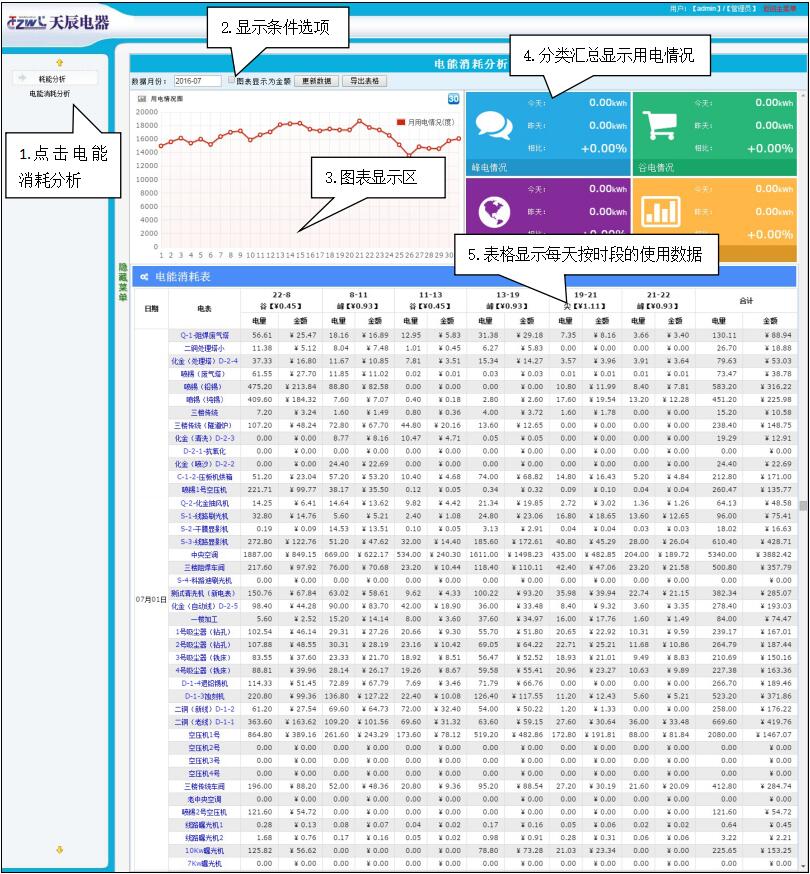Click the 56.61 value in Q-1 row
This screenshot has height=874, width=810.
pyautogui.click(x=262, y=336)
